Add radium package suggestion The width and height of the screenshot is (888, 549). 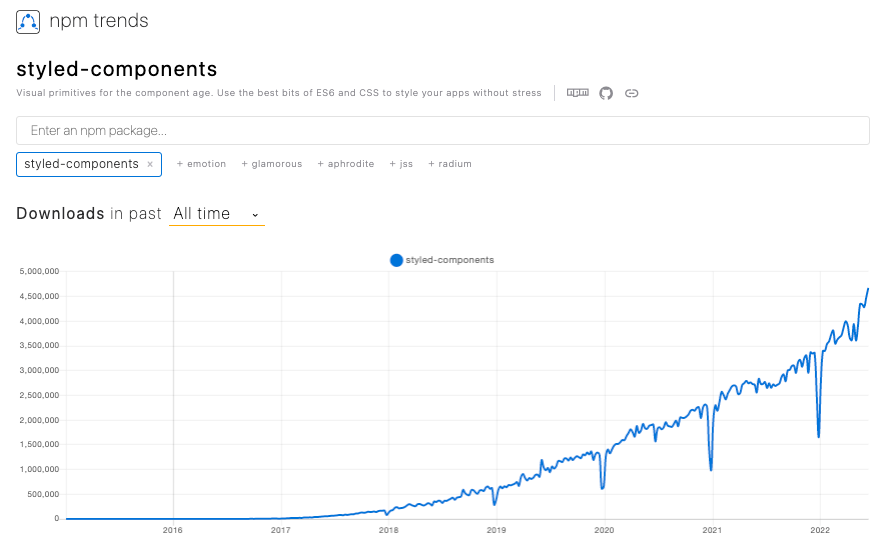click(x=450, y=164)
